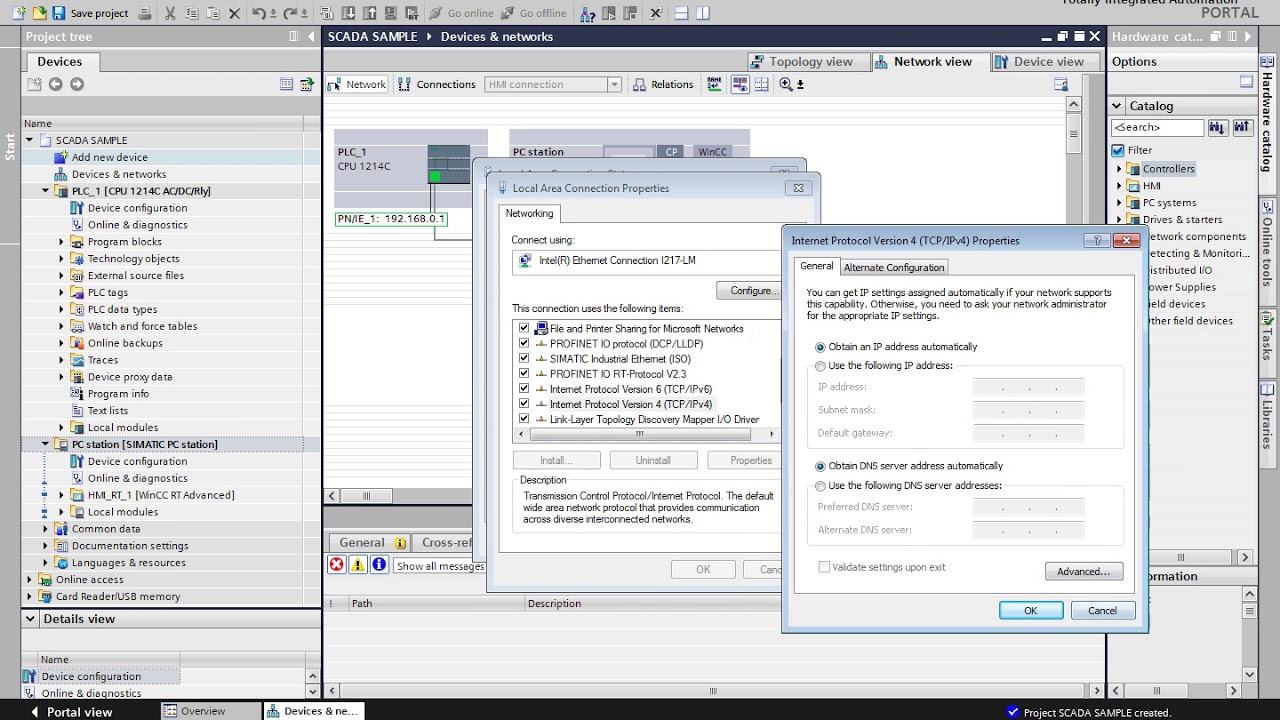Click Cancel in the IPv4 Properties dialog
The height and width of the screenshot is (720, 1280).
[x=1102, y=611]
